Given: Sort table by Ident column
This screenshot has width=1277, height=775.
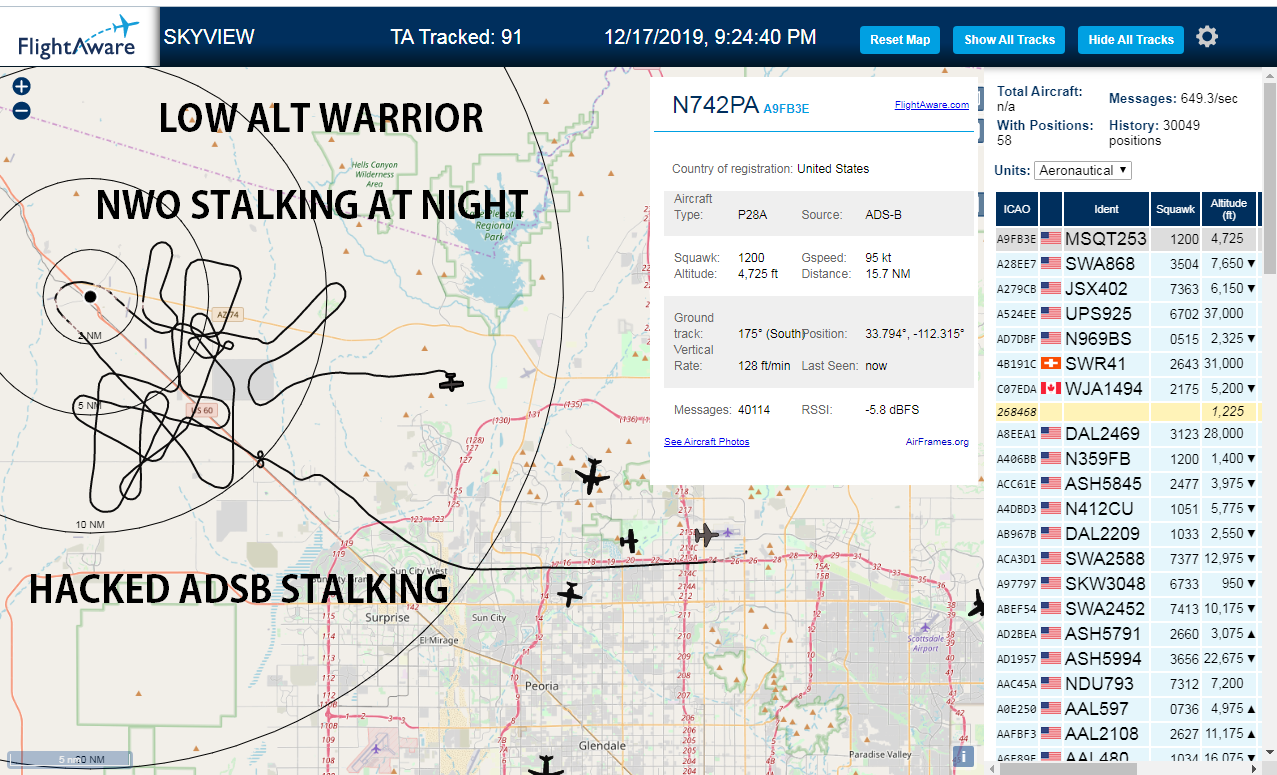Looking at the screenshot, I should tap(1106, 209).
